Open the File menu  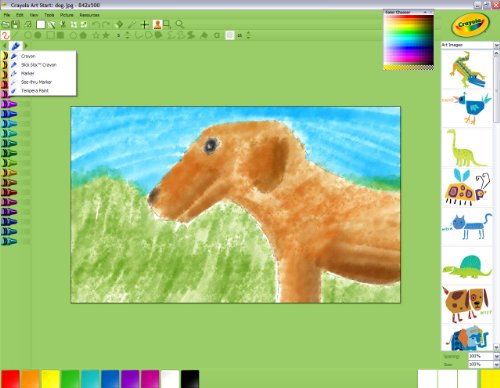pos(7,15)
